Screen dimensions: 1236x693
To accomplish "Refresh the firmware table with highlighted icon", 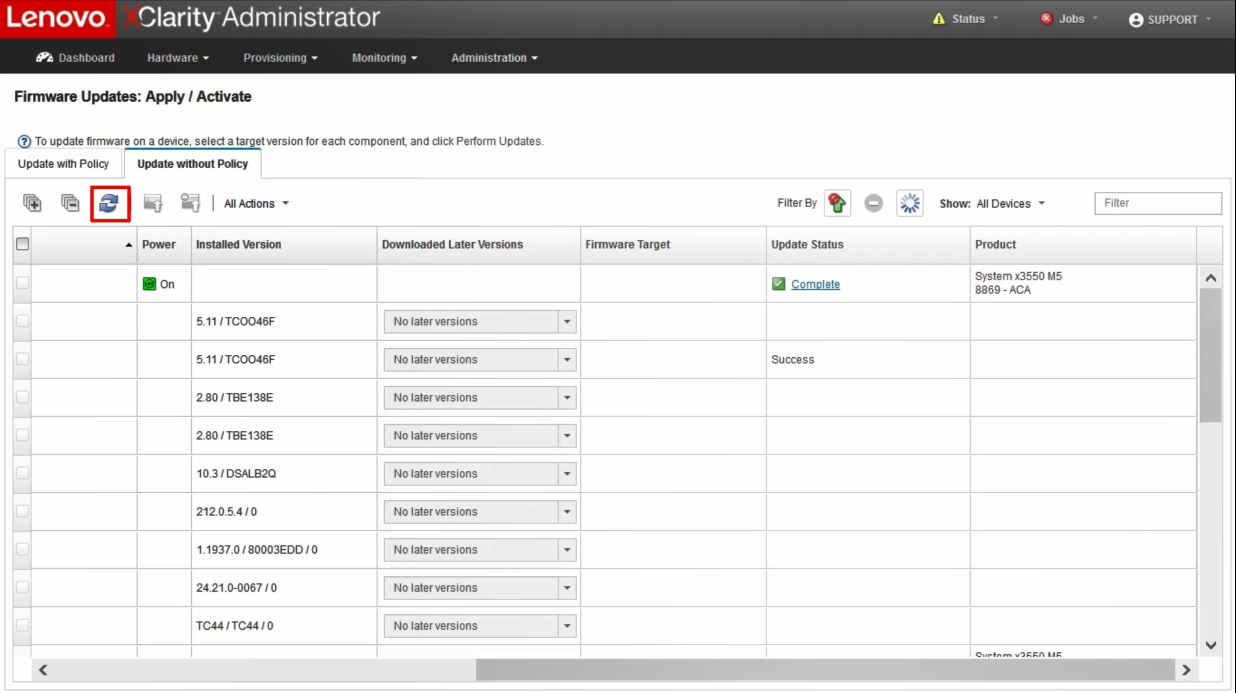I will [109, 203].
